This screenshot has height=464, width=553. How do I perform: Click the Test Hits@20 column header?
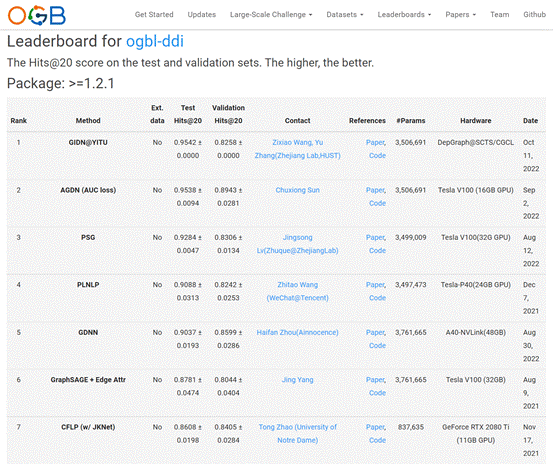pos(188,114)
